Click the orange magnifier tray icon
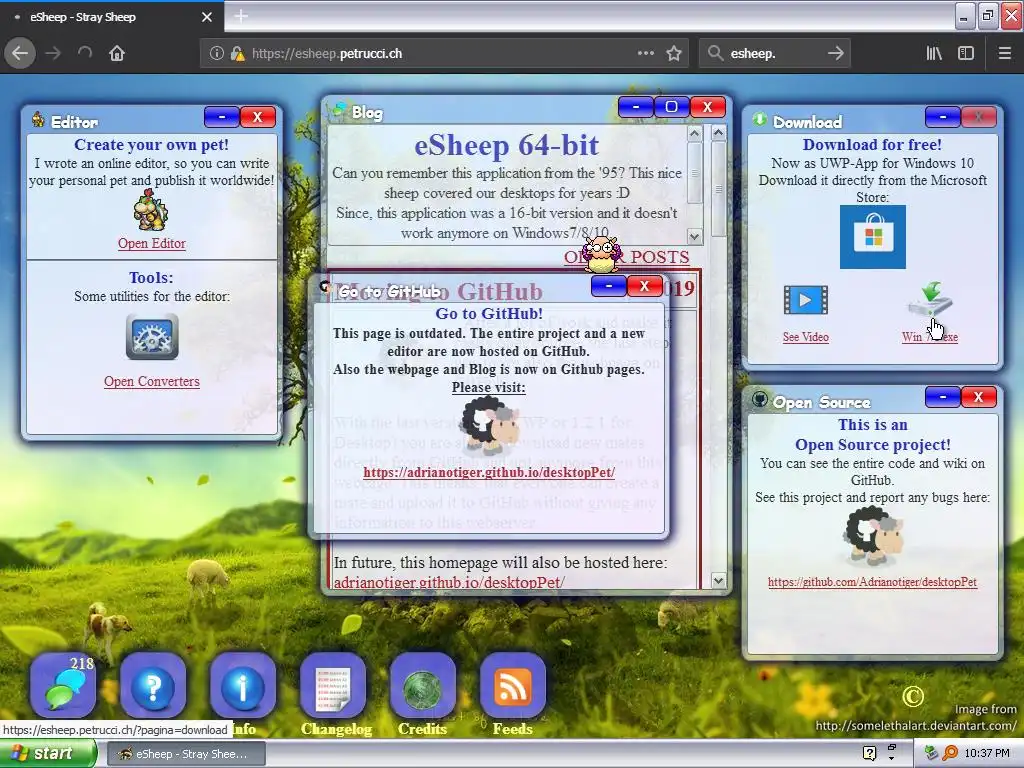Screen dimensions: 1024x768 click(950, 754)
